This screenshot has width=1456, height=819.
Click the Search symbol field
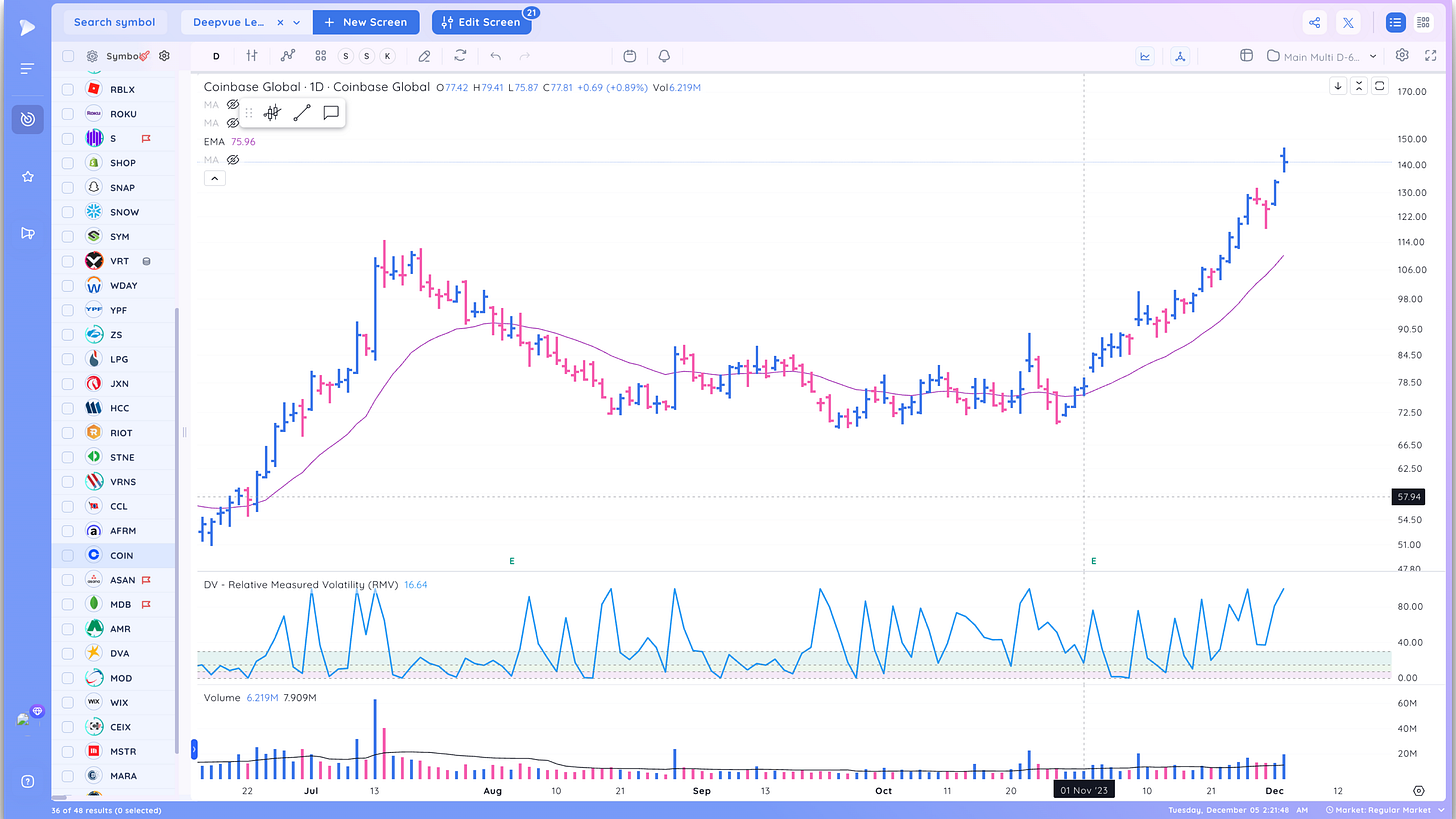(x=115, y=22)
